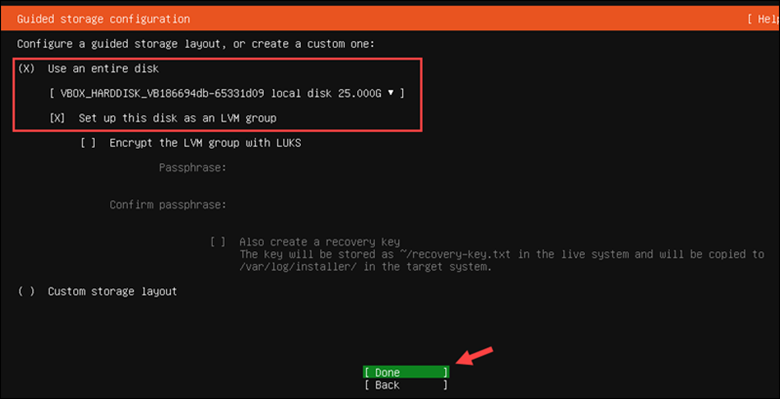This screenshot has width=780, height=399.
Task: Select the Done button
Action: click(x=406, y=372)
